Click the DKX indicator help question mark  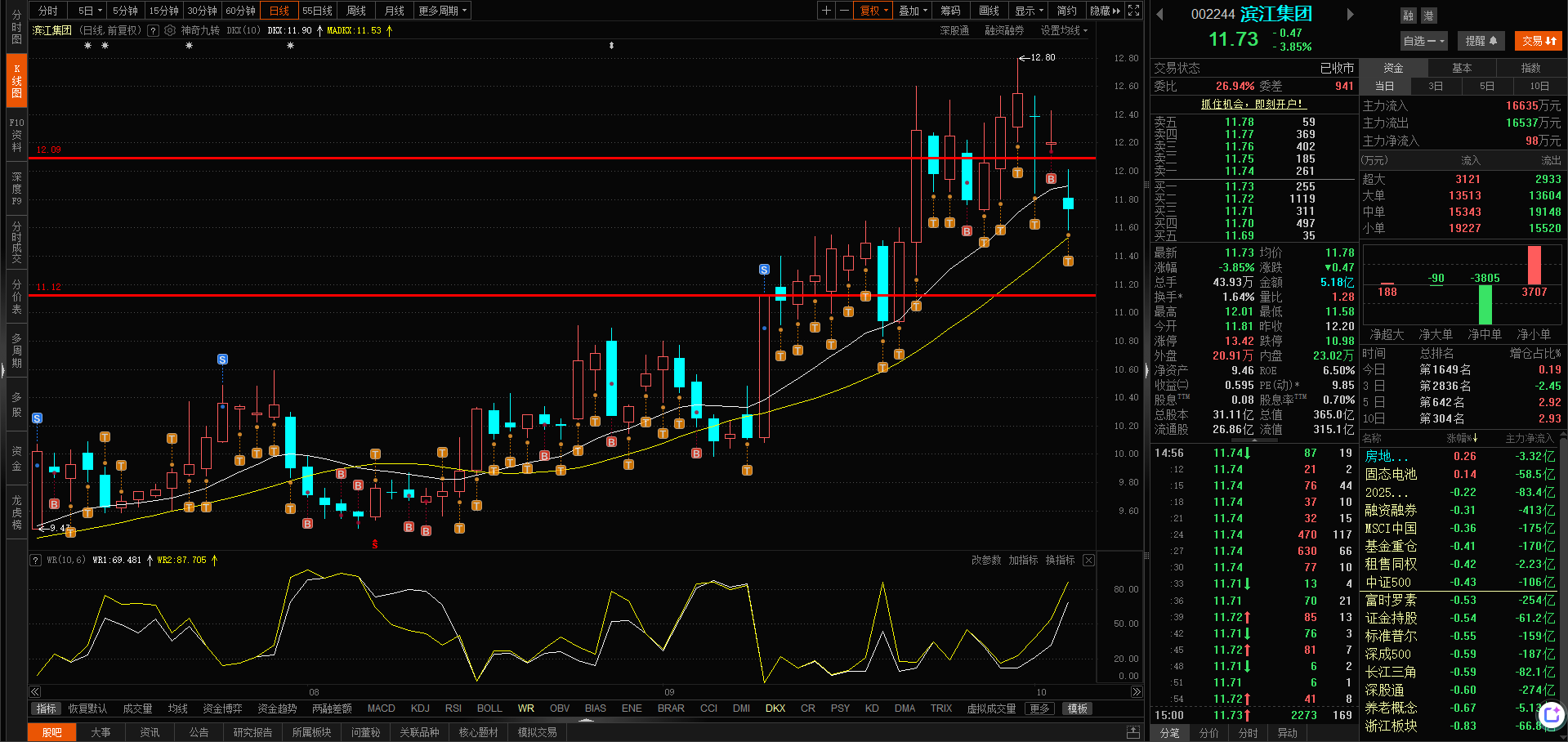[153, 30]
